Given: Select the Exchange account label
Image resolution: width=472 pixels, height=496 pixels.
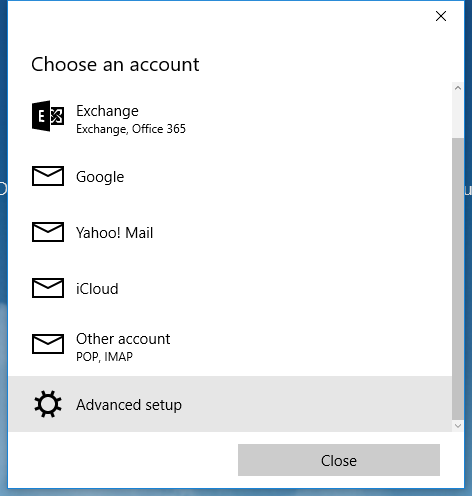Looking at the screenshot, I should 107,111.
